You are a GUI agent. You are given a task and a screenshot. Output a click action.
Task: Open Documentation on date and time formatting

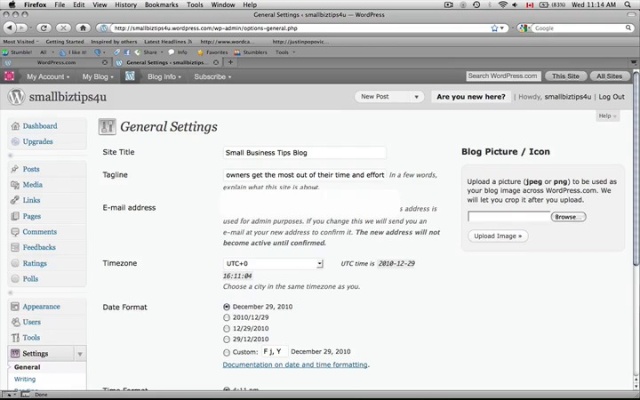tap(295, 364)
